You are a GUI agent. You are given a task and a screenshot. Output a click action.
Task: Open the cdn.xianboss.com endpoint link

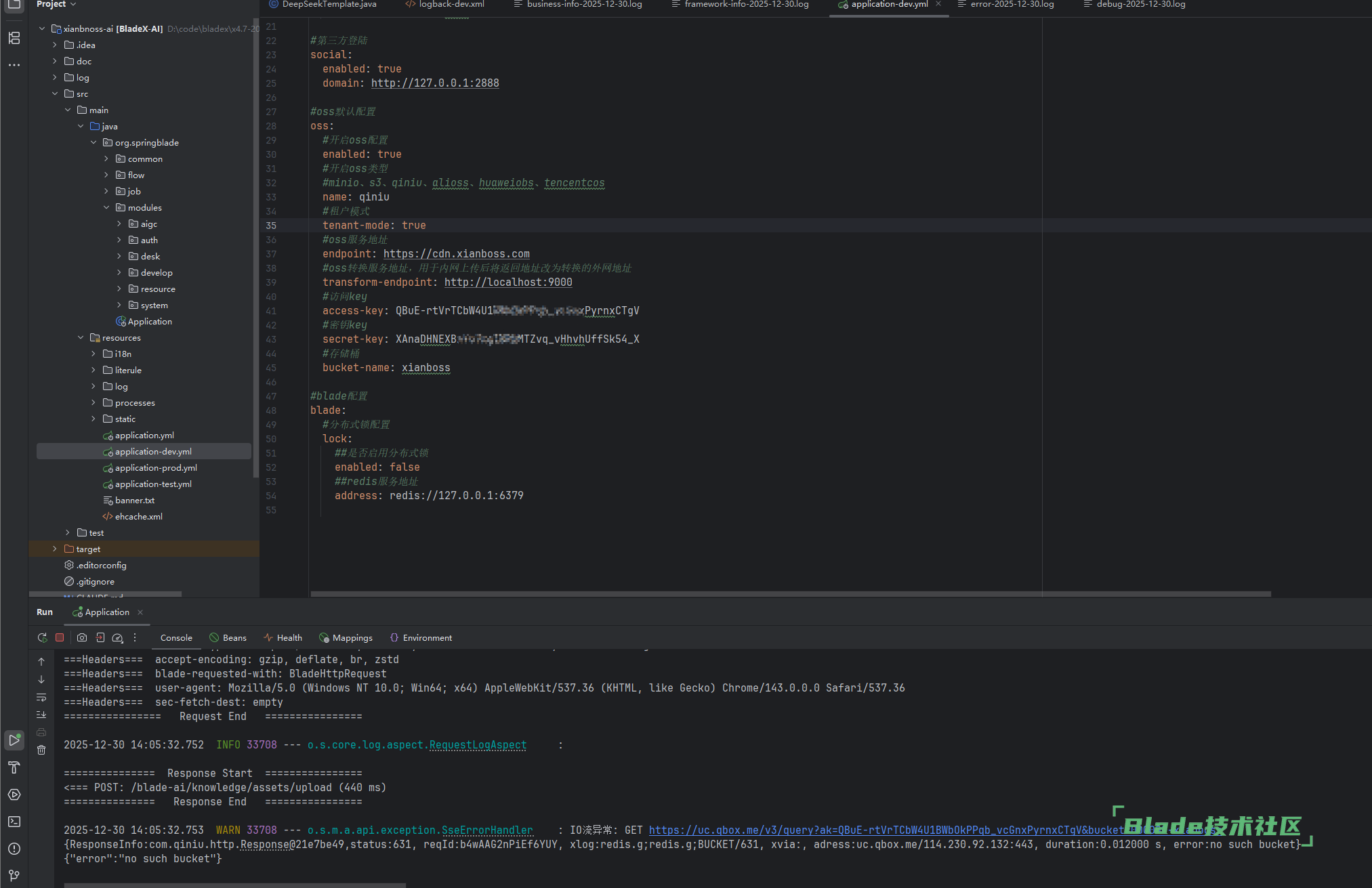[456, 254]
